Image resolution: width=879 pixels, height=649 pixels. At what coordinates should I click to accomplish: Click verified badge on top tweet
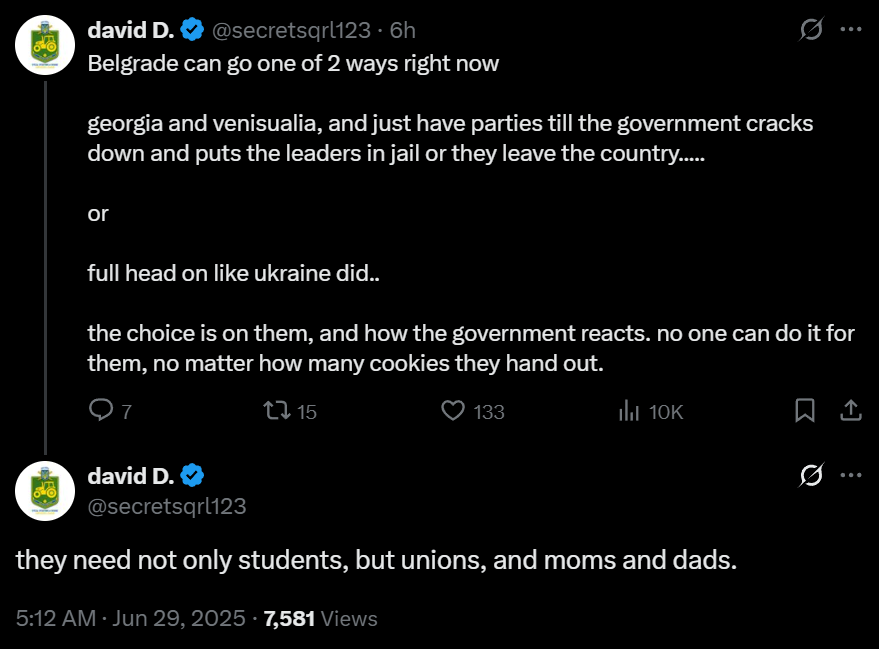point(192,30)
